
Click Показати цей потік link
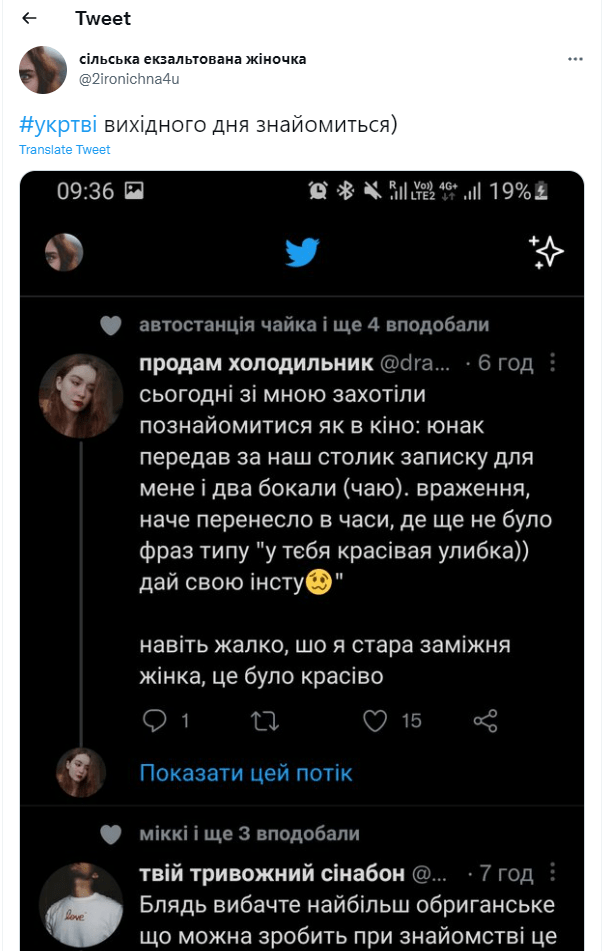point(245,773)
